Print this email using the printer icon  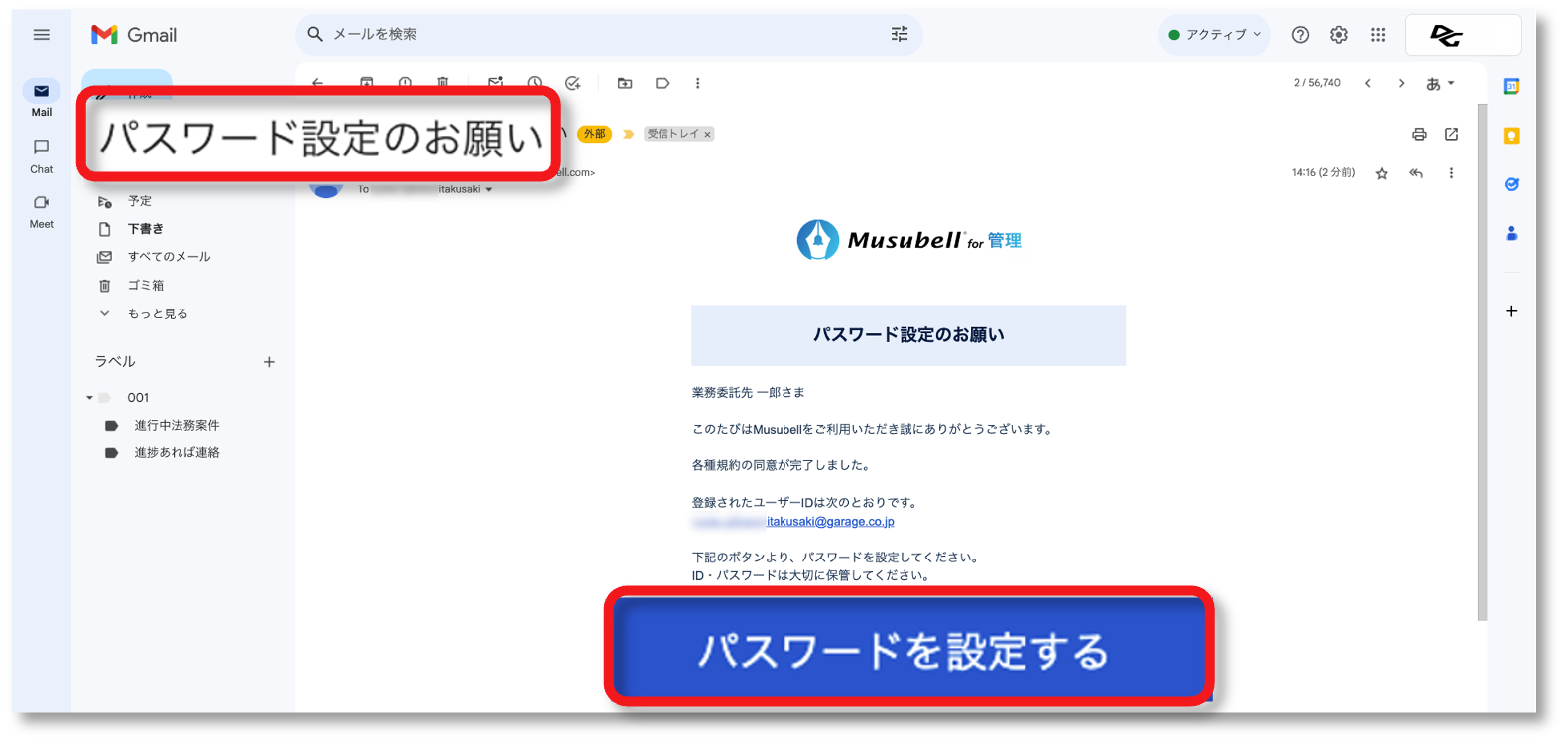click(x=1419, y=134)
